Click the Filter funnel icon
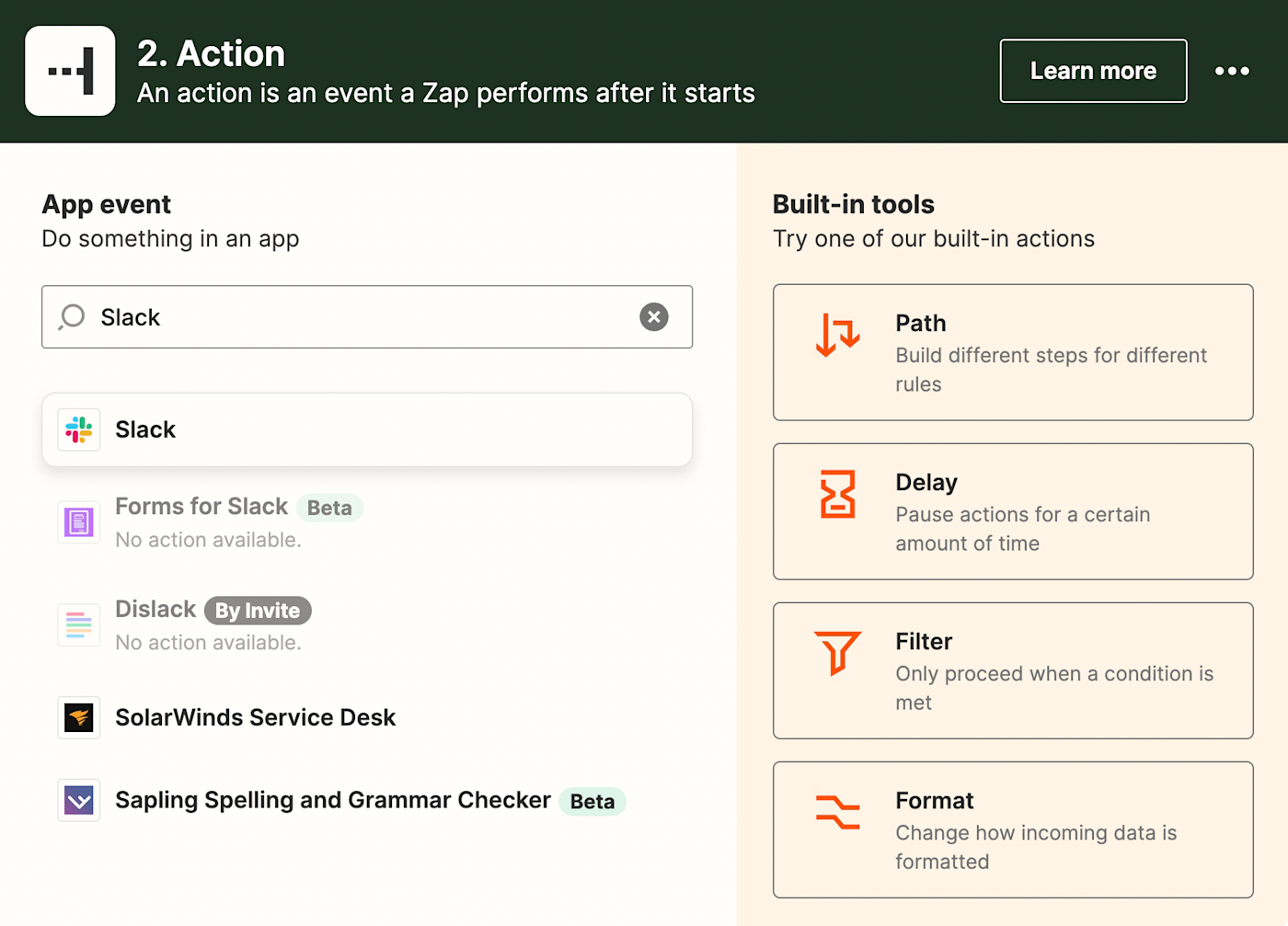1288x926 pixels. click(837, 653)
